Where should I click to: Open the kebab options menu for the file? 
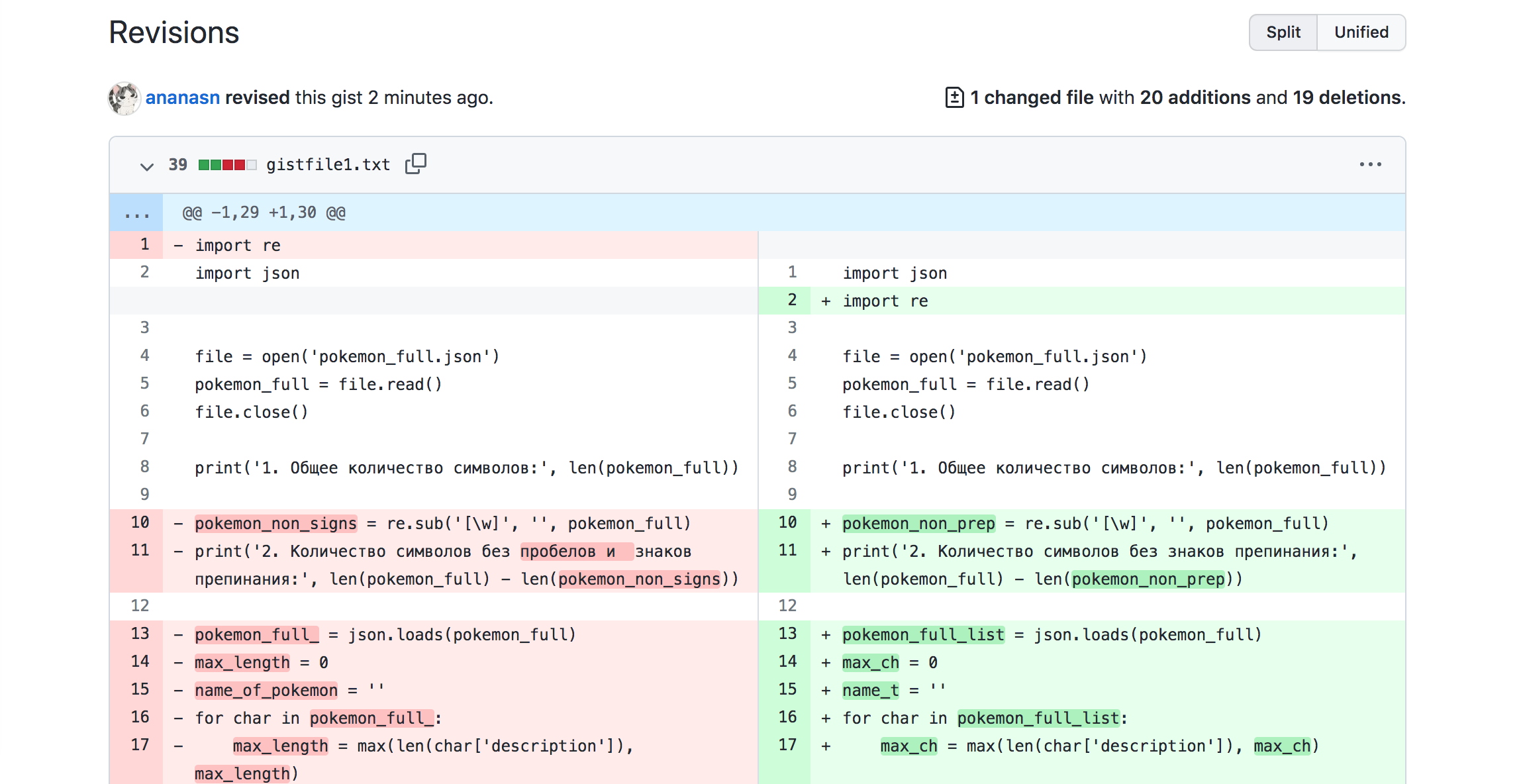pyautogui.click(x=1371, y=164)
